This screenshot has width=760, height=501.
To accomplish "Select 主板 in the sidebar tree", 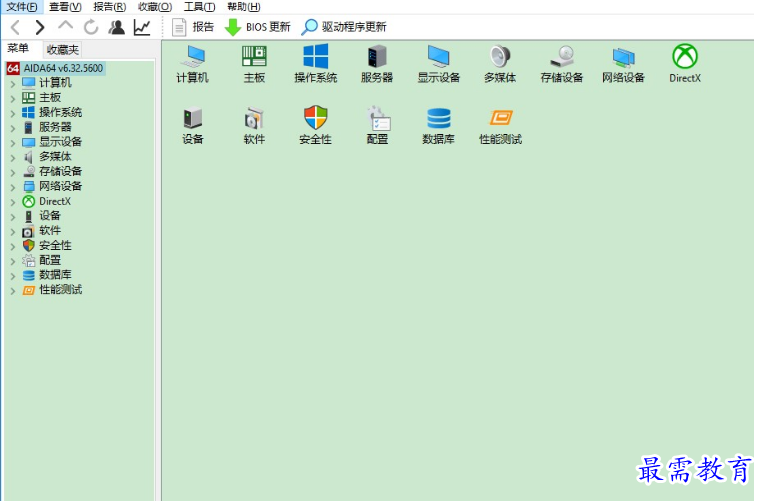I will coord(42,97).
